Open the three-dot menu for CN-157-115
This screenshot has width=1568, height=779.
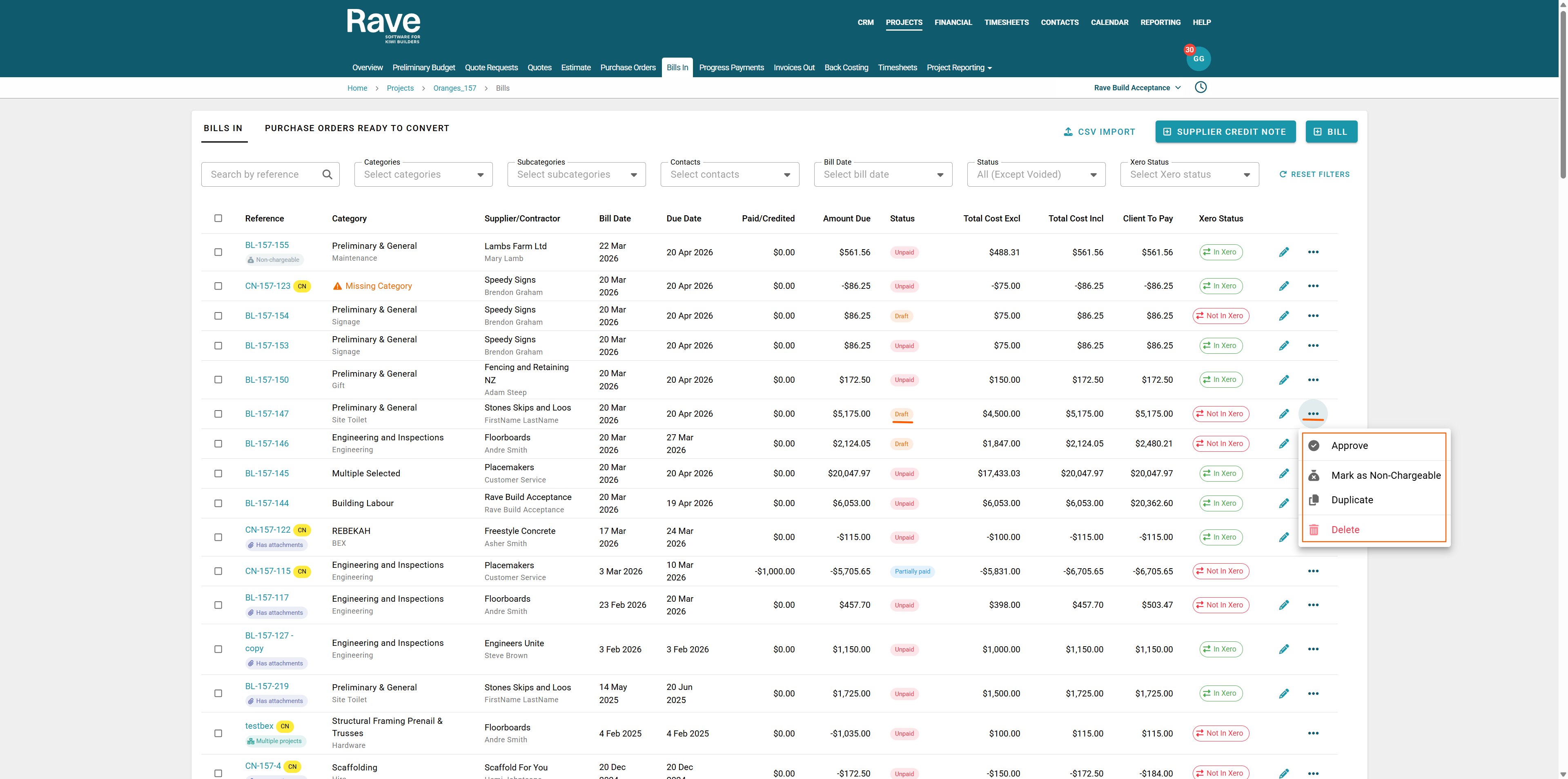[1313, 571]
